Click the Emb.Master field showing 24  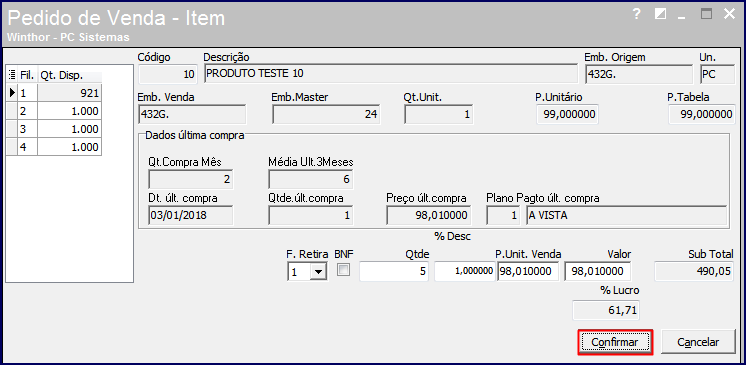coord(326,114)
